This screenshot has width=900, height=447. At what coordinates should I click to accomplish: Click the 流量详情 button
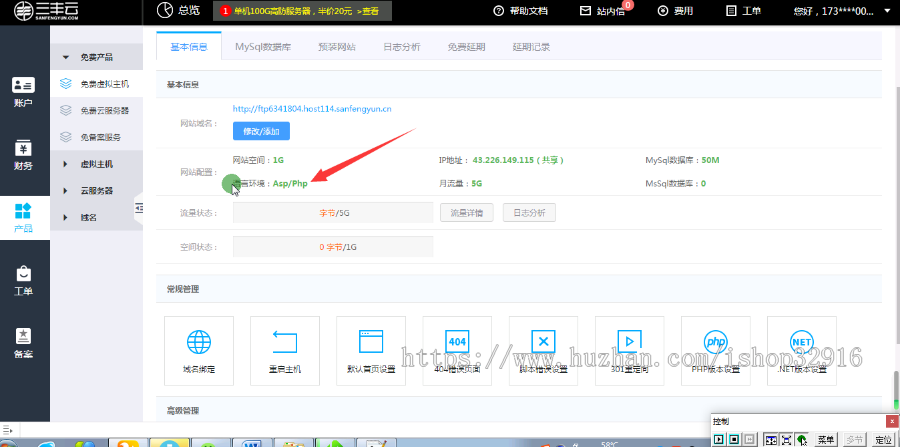coord(466,213)
